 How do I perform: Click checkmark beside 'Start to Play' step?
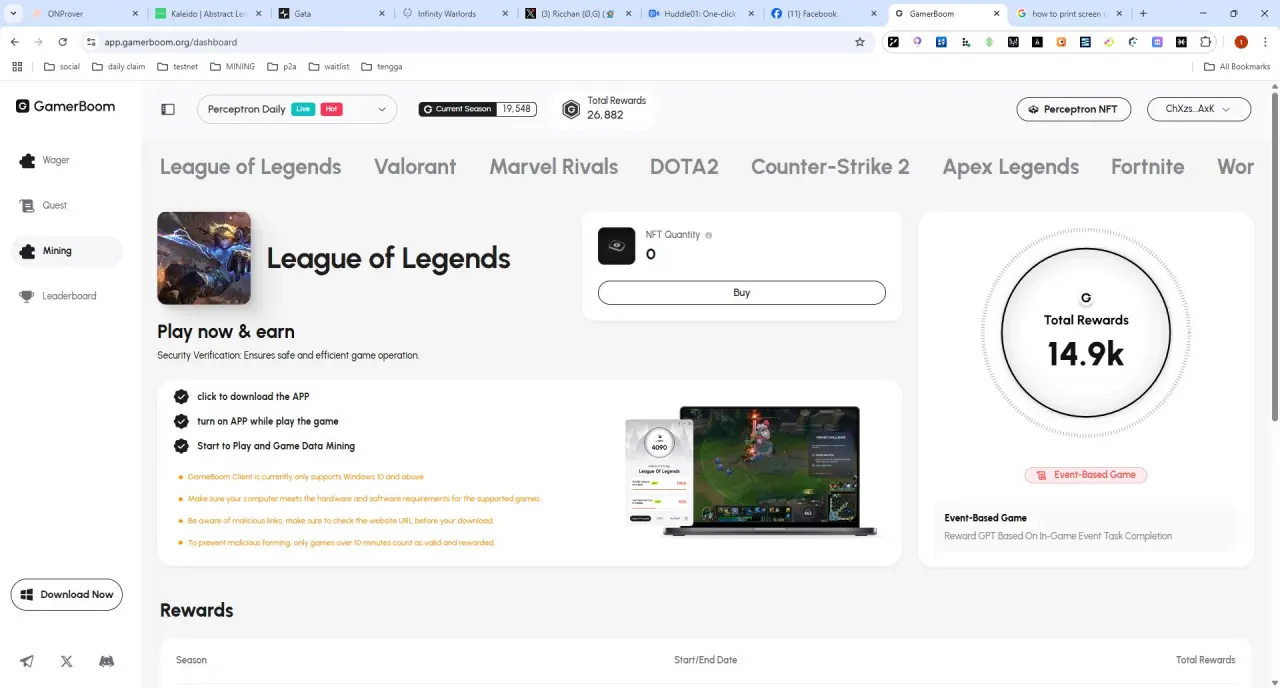tap(181, 446)
